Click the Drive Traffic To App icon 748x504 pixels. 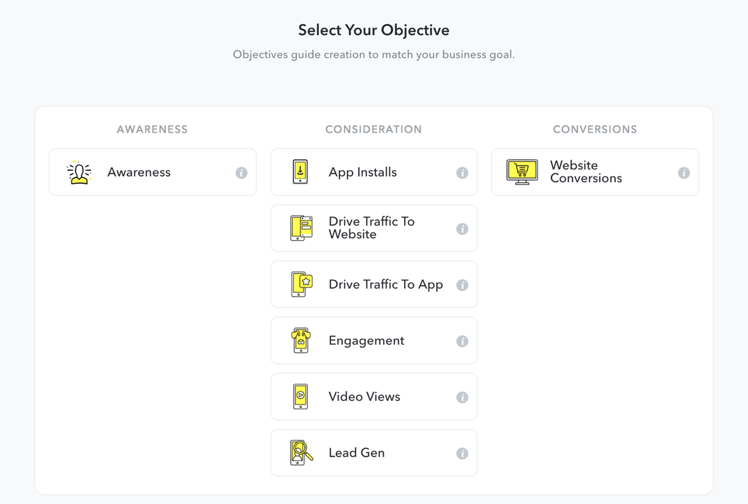point(301,284)
